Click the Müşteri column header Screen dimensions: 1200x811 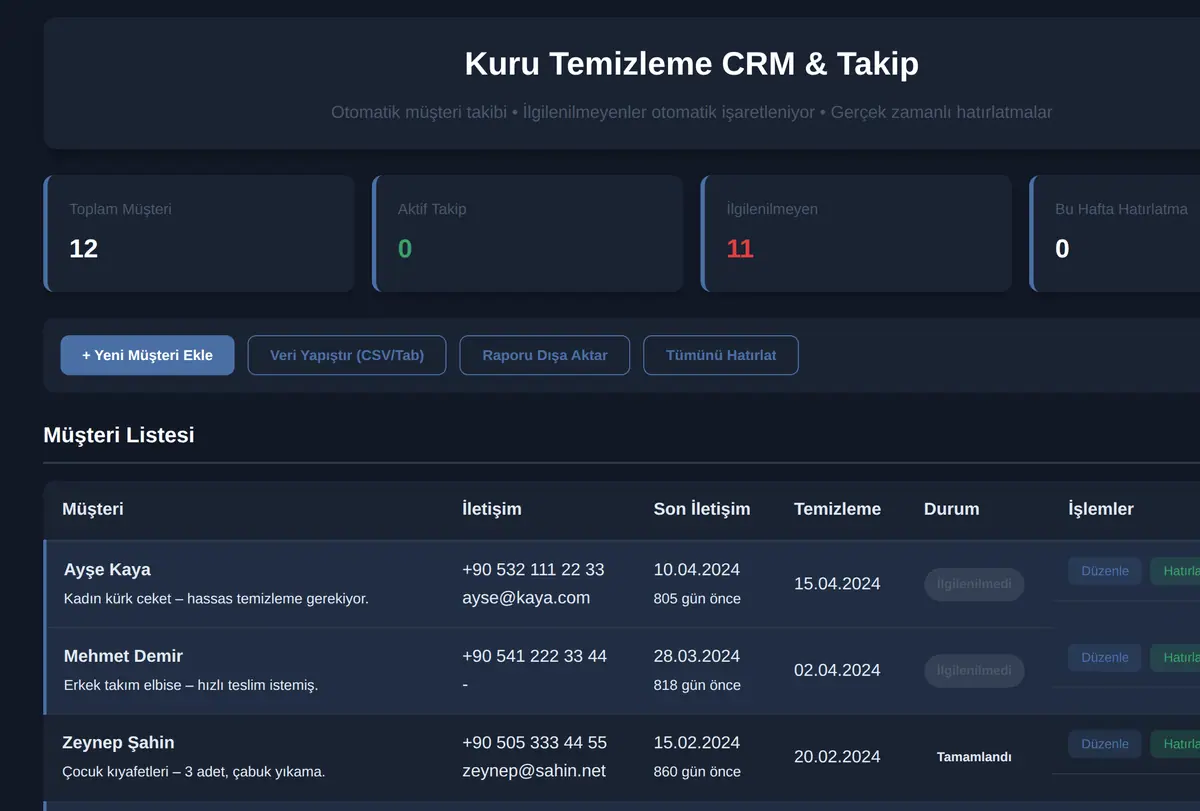coord(93,509)
